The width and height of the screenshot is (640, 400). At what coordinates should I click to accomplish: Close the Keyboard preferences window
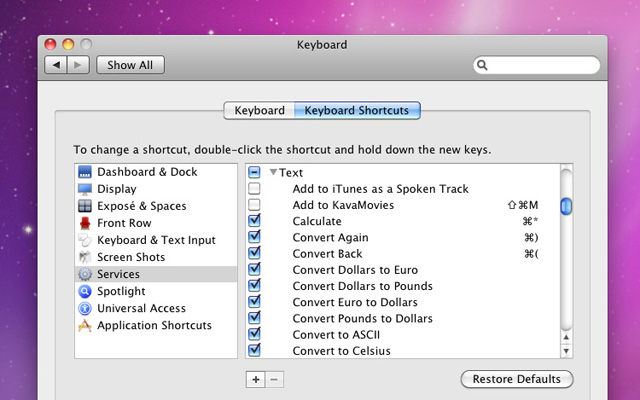[x=50, y=44]
